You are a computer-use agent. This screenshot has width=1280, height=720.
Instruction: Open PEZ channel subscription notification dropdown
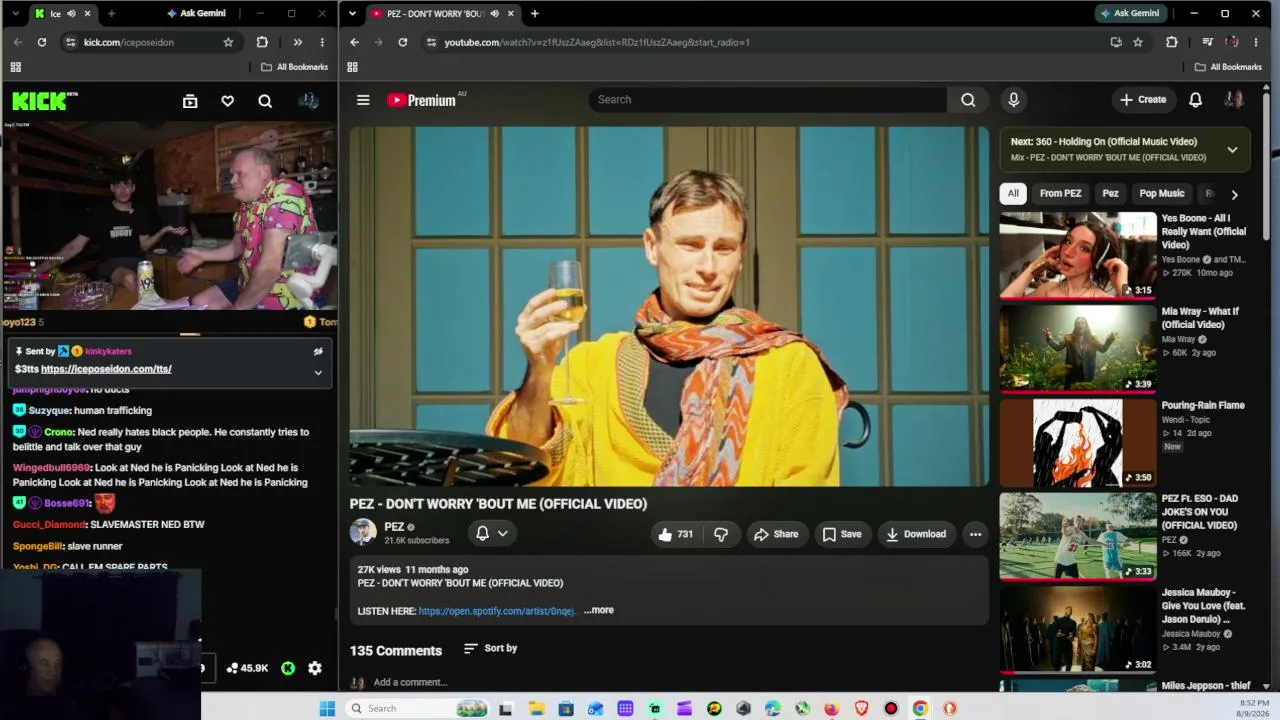492,534
